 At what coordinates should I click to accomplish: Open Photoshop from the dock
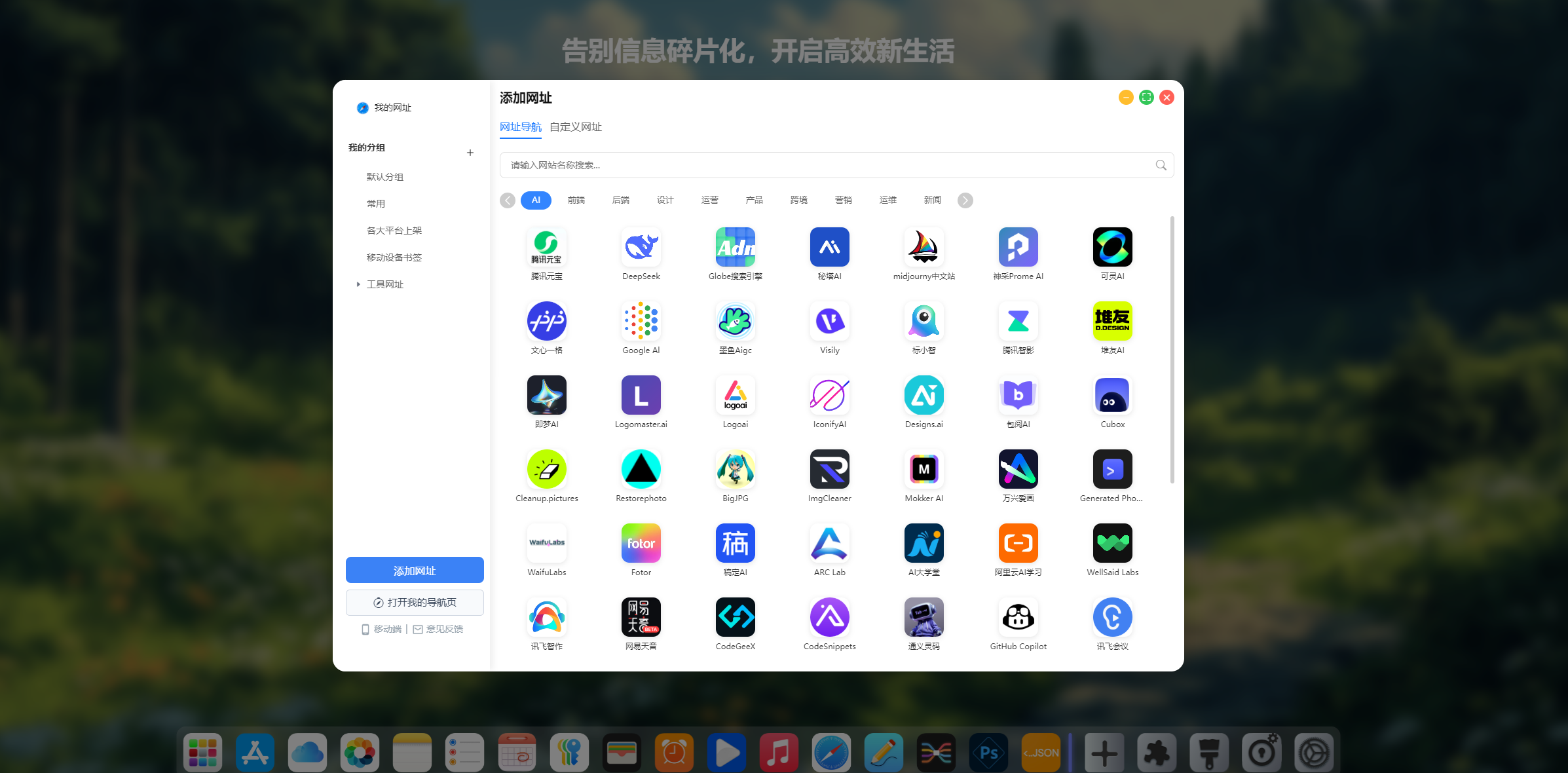point(988,753)
